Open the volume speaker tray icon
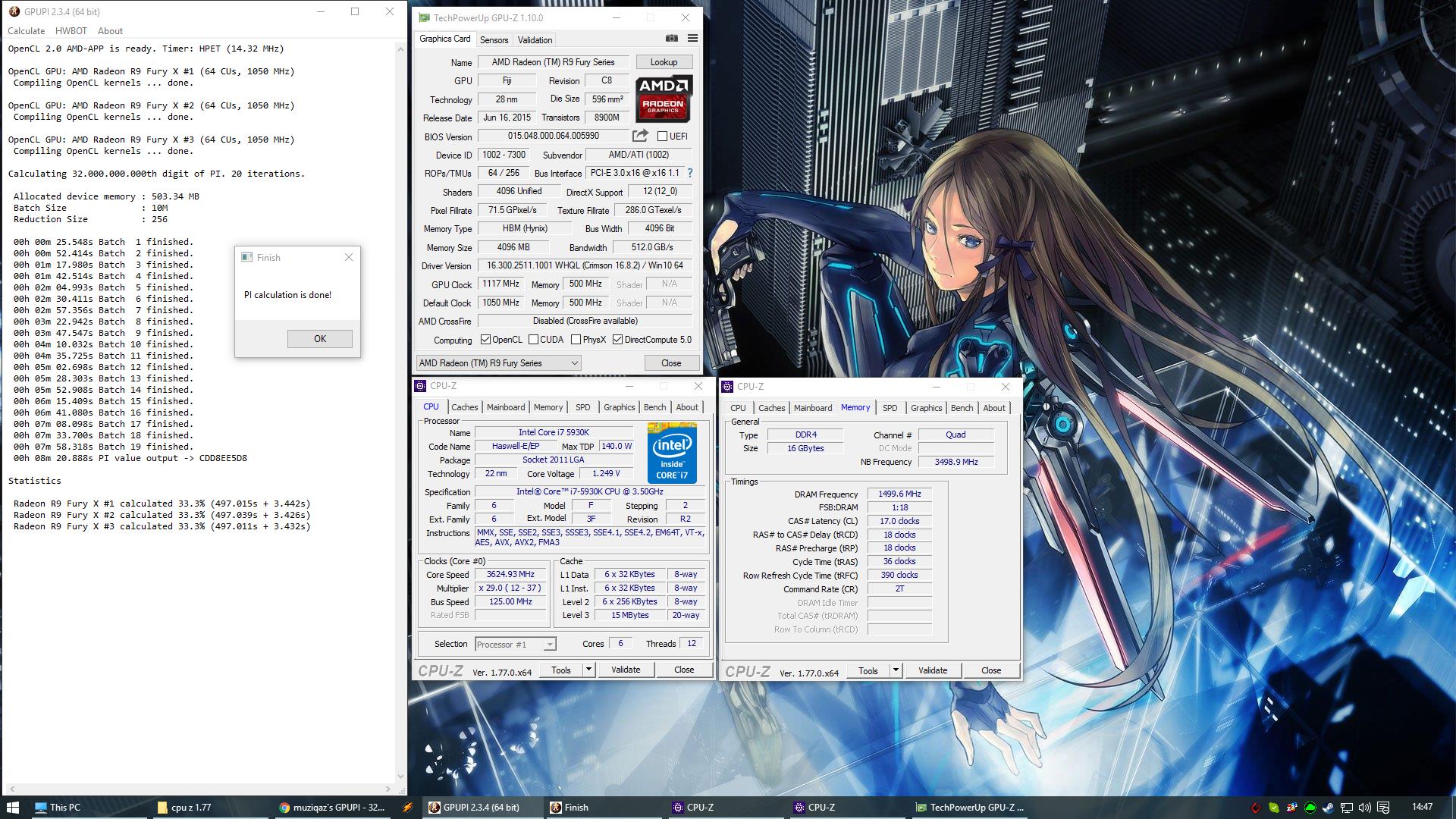Viewport: 1456px width, 819px height. coord(1365,808)
